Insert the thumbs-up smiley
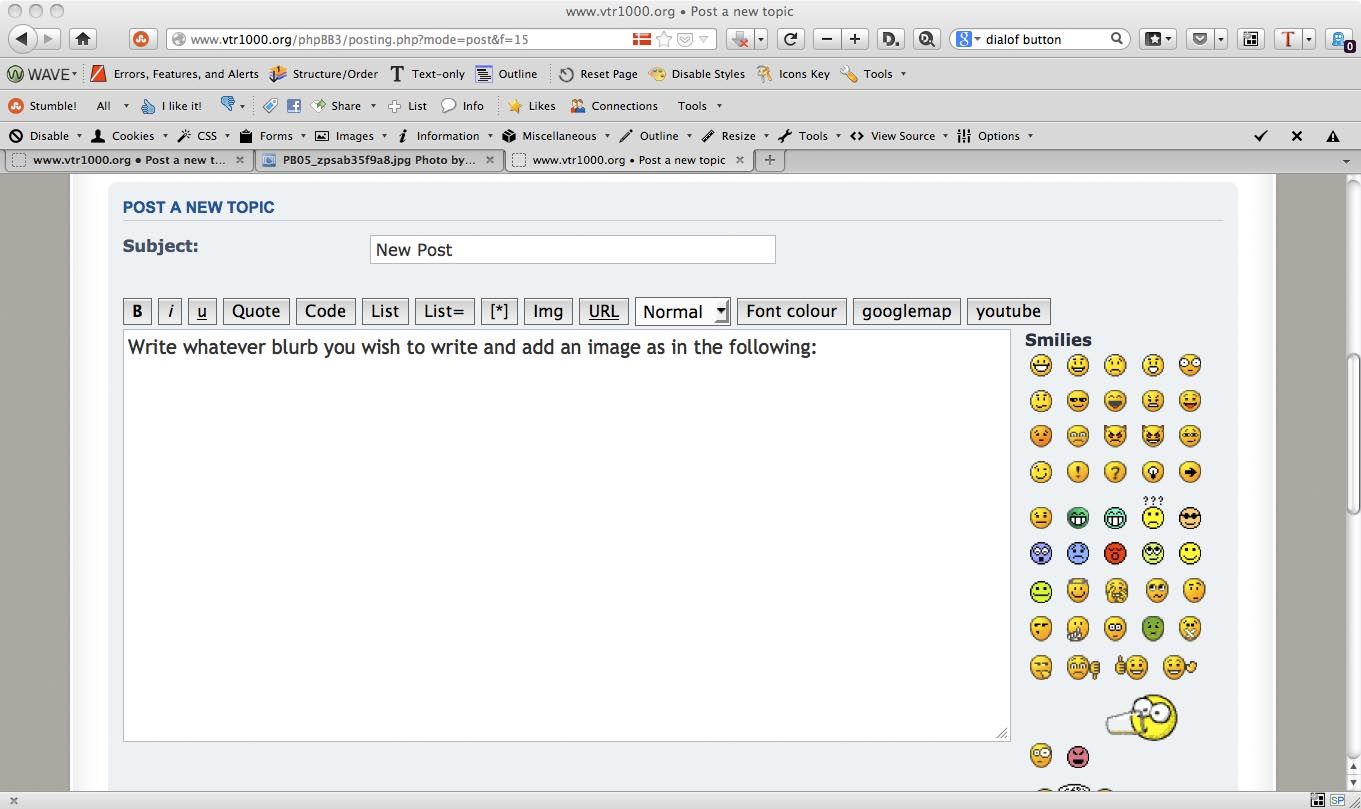 [x=1132, y=666]
